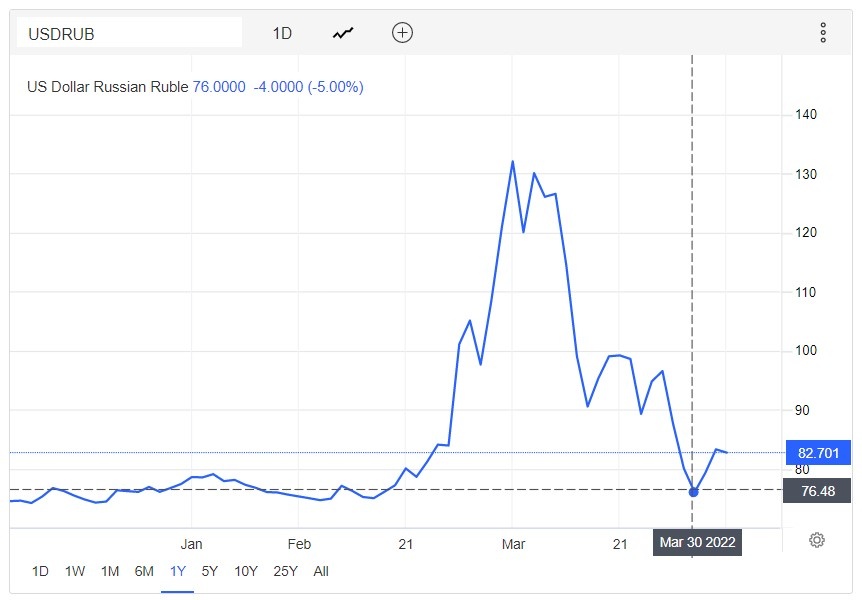Click the US Dollar Russian Ruble title
This screenshot has width=862, height=600.
(x=107, y=87)
